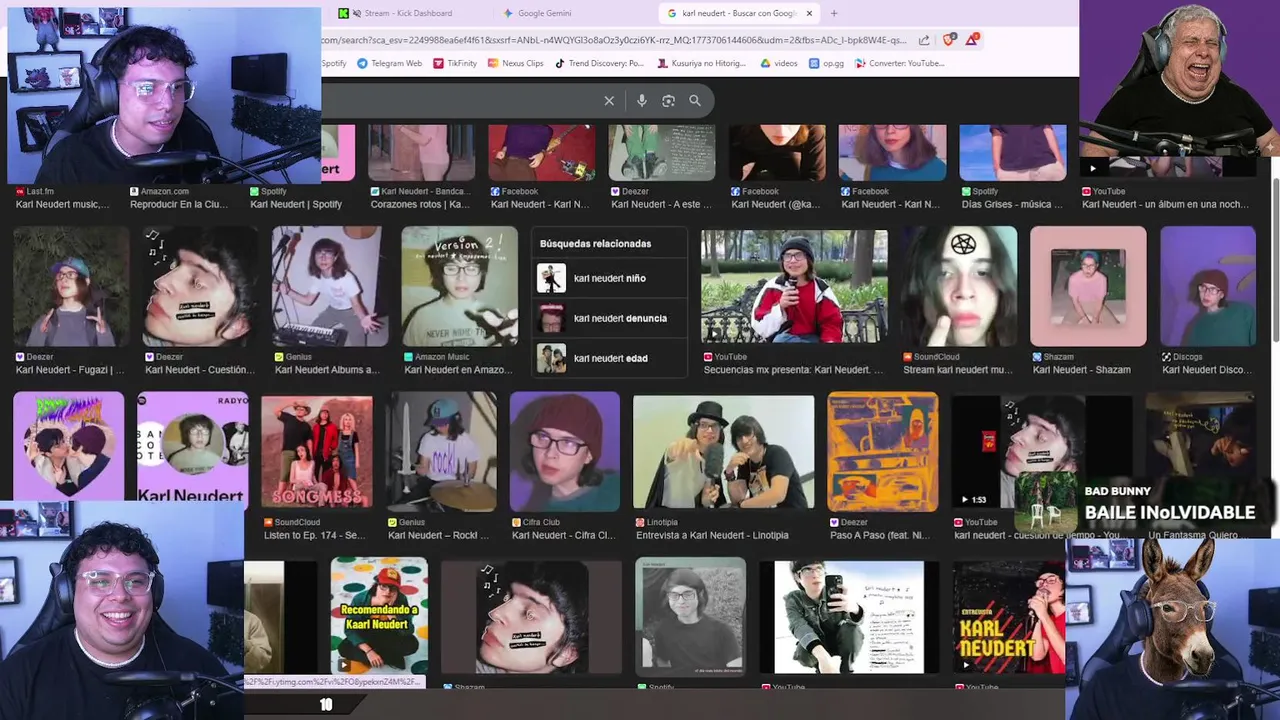Open Entrevista a Karl Neudert Linotipia image

724,452
